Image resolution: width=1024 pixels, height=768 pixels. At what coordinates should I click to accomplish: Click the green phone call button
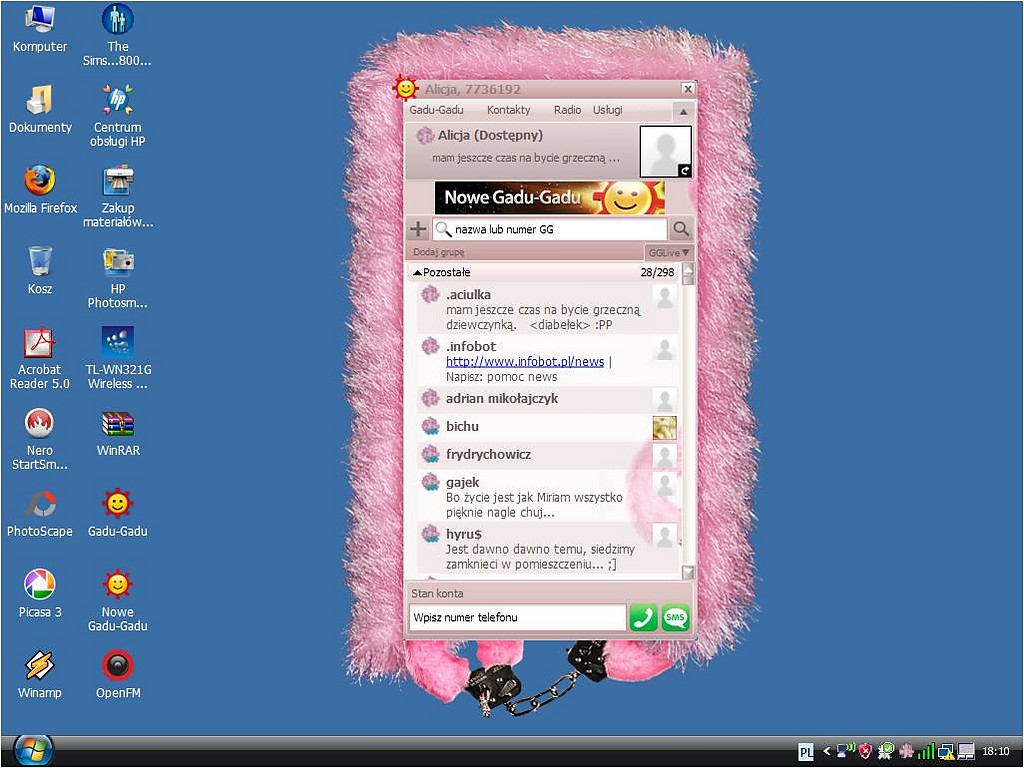[643, 618]
